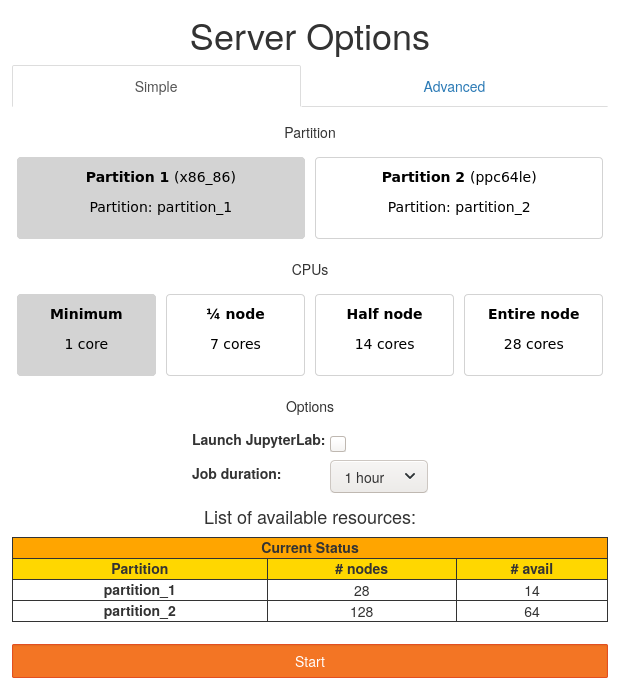Screen dimensions: 621x693
Task: Click the dropdown chevron next to 1 hour
Action: (410, 477)
